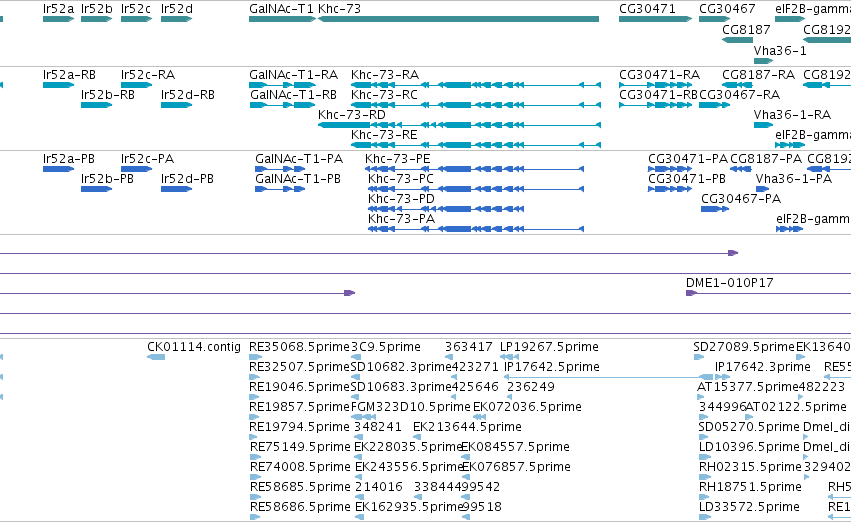Viewport: 851px width, 522px height.
Task: Select protein Ir52a-PB
Action: click(69, 158)
